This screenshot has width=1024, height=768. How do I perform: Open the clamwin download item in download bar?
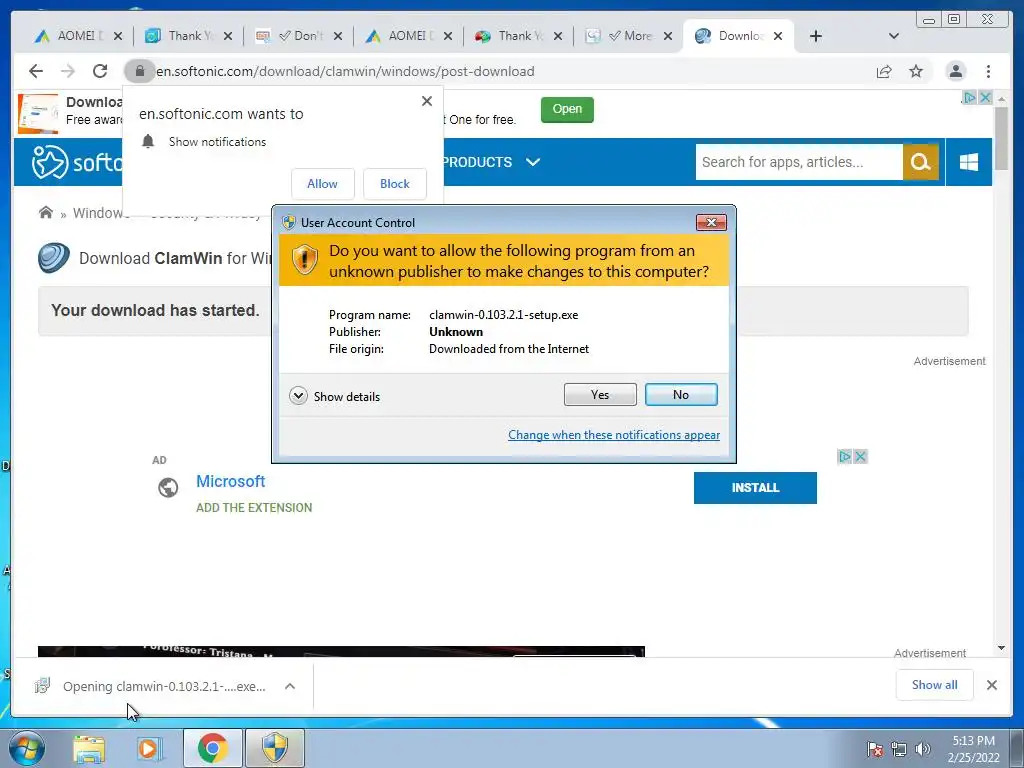150,686
